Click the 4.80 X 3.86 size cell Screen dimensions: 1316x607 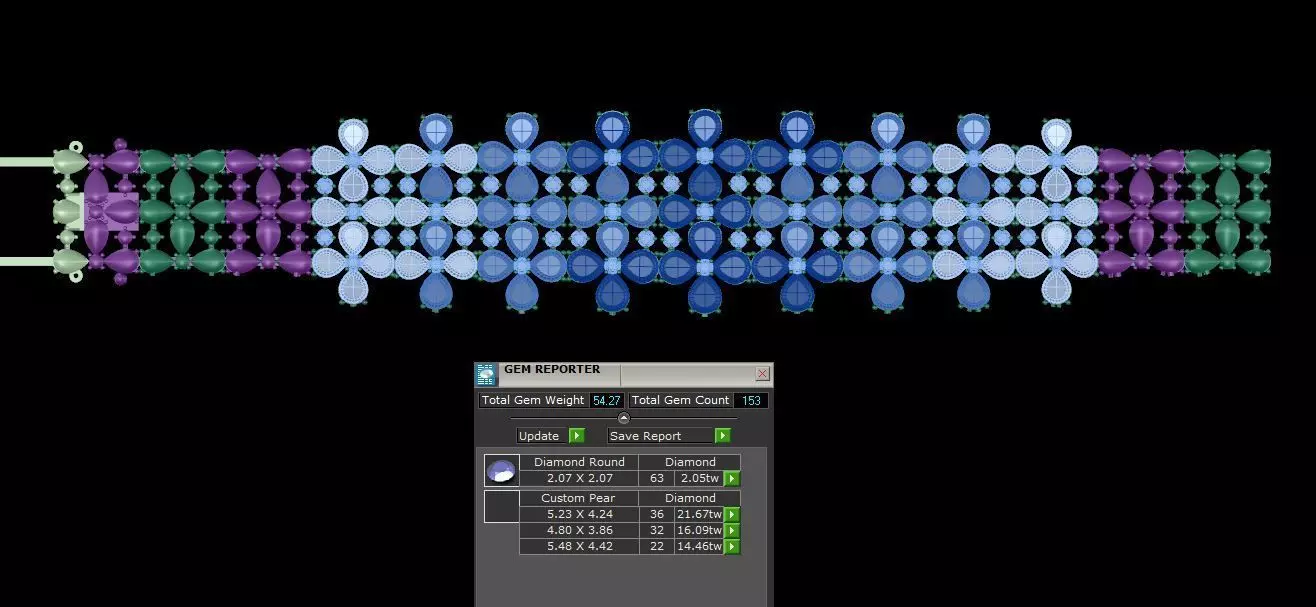tap(579, 530)
